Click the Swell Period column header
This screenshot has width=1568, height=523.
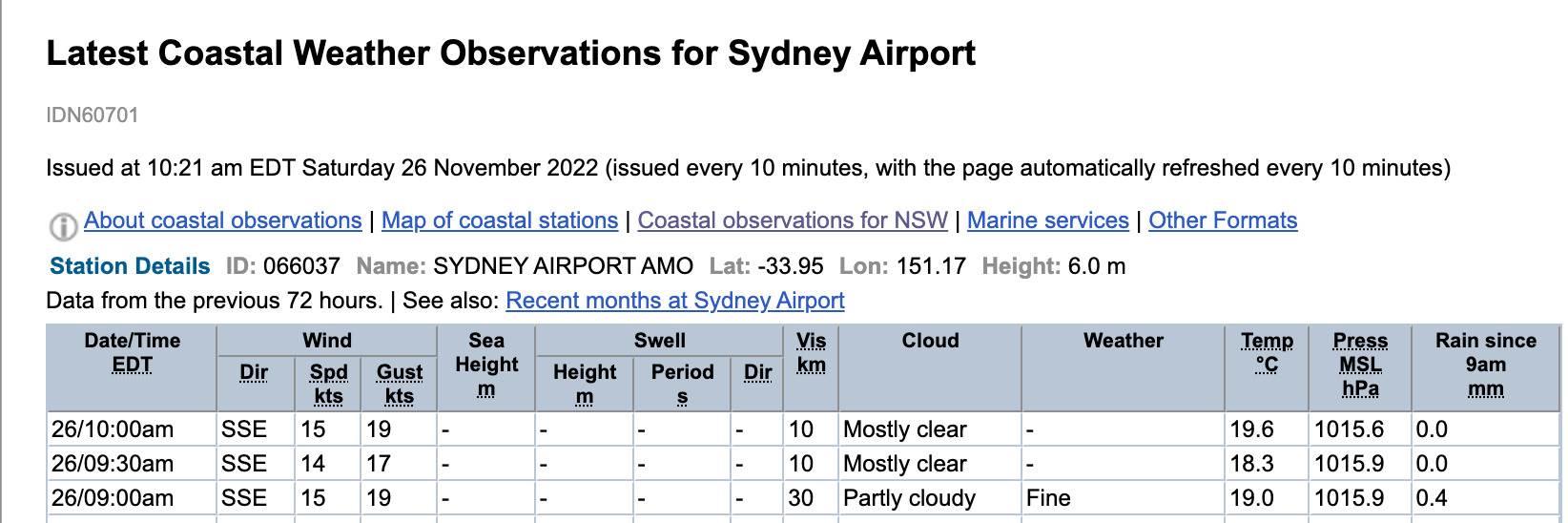click(682, 383)
